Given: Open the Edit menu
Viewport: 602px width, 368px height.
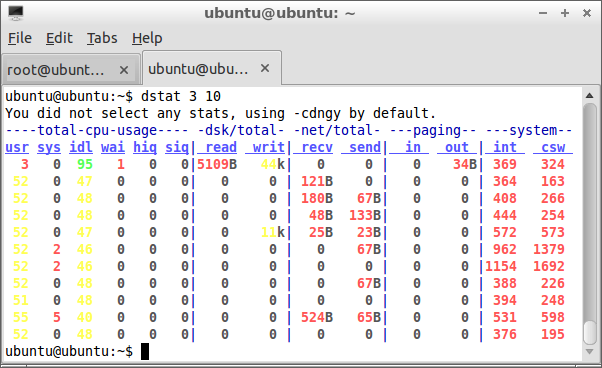Looking at the screenshot, I should click(59, 38).
